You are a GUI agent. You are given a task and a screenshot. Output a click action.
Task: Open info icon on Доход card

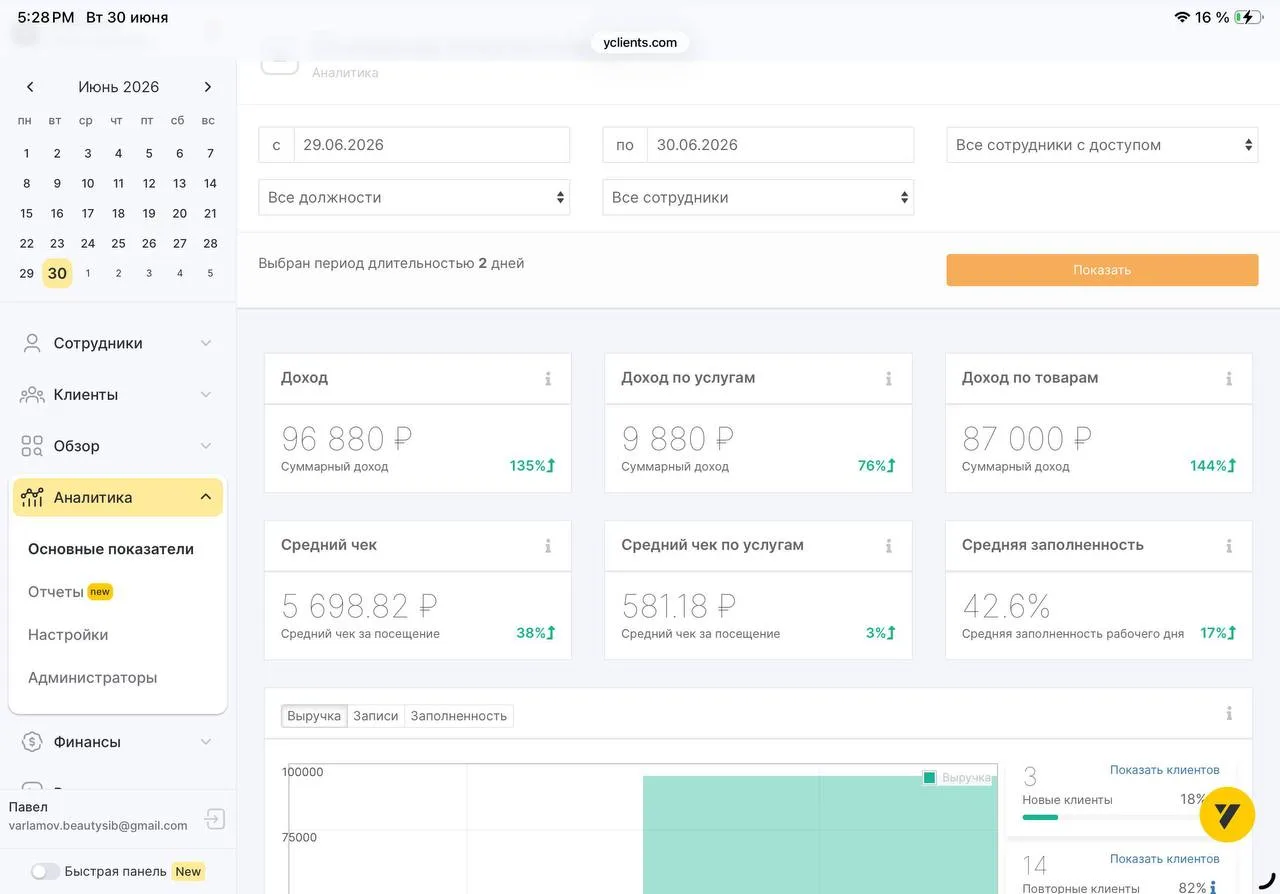point(548,379)
